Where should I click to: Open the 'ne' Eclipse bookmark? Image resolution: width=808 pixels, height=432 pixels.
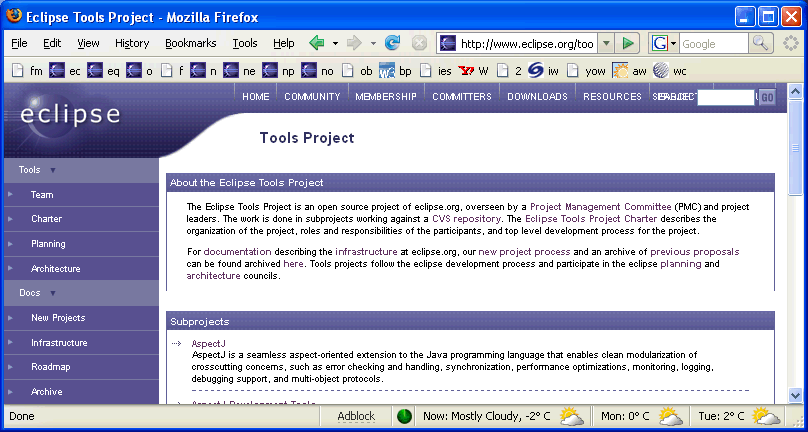coord(240,71)
